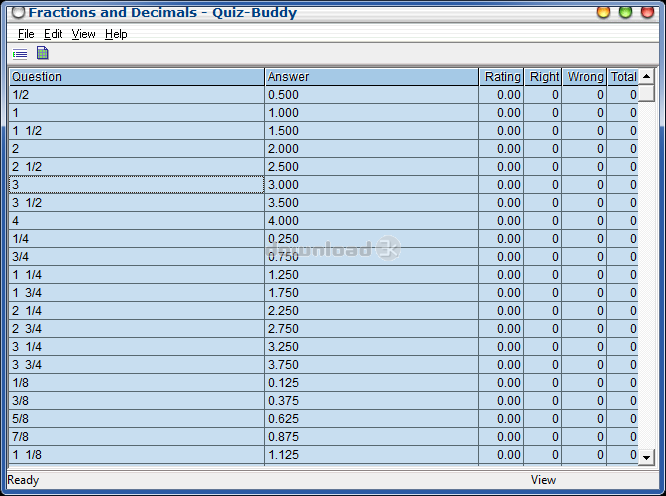
Task: Select question cell "2 1/2"
Action: (137, 167)
